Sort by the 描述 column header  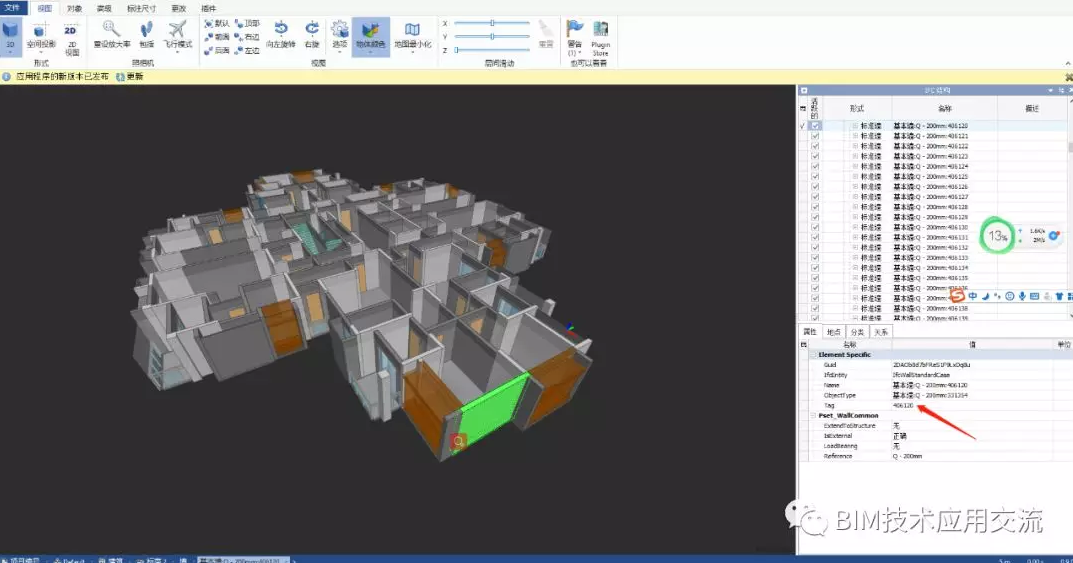[x=1032, y=109]
